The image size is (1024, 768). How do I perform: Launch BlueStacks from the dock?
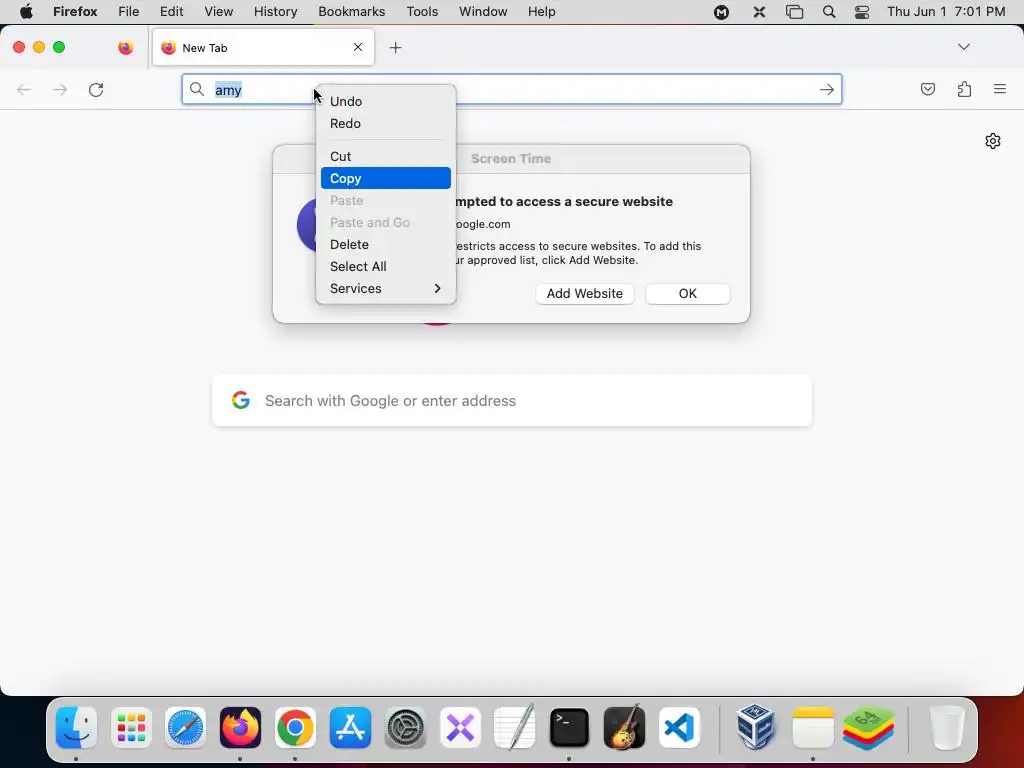click(868, 728)
